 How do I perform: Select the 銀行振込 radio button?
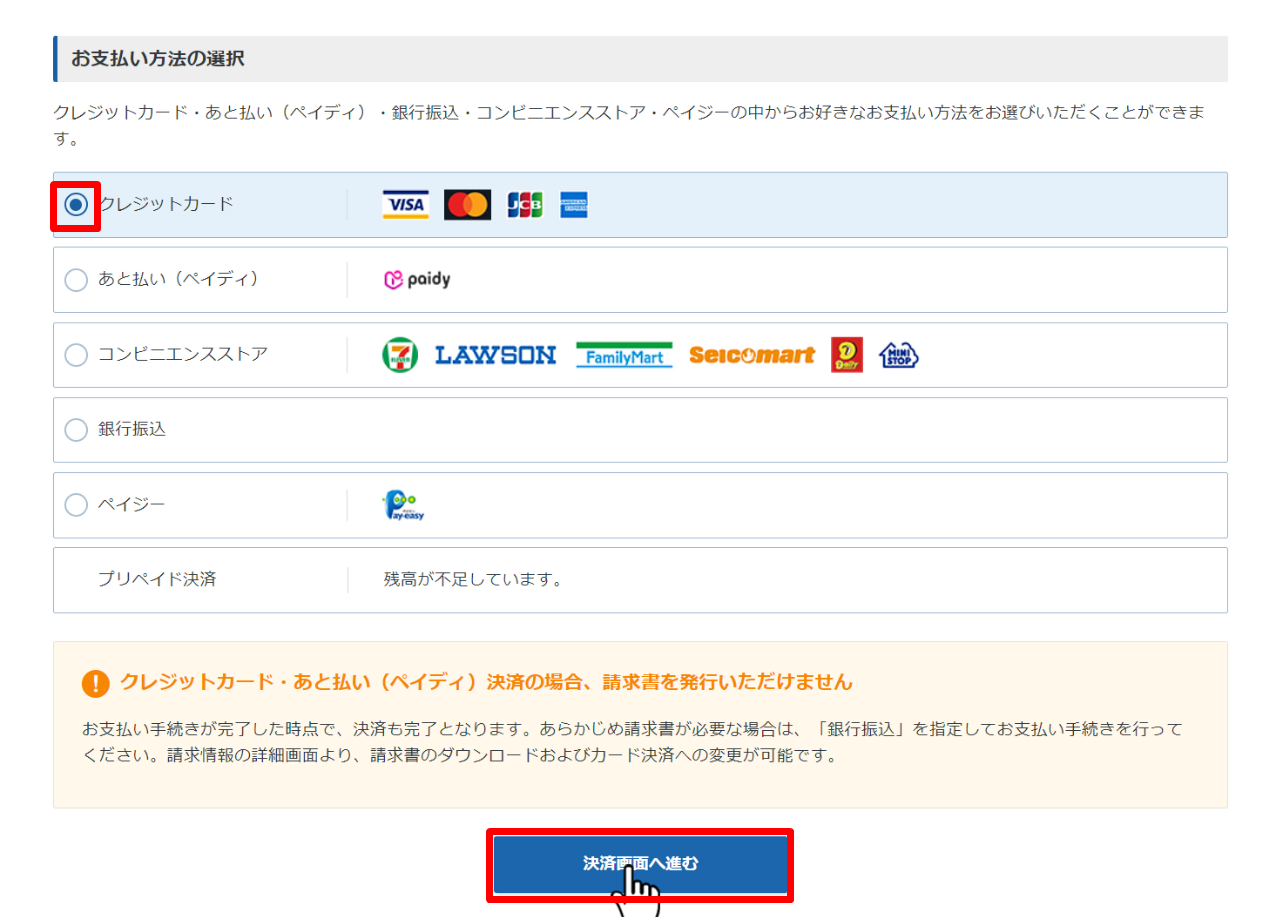76,429
